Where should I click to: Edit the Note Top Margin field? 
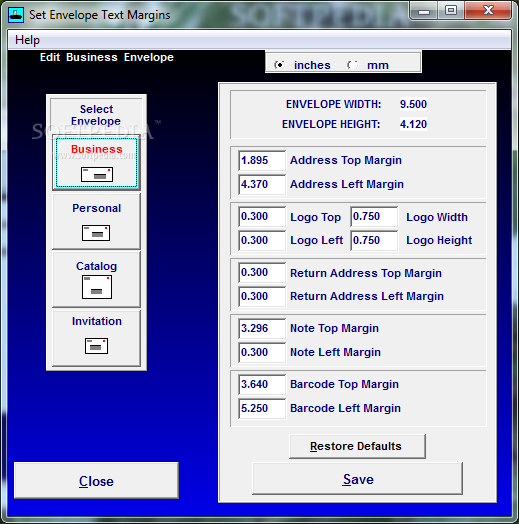tap(262, 329)
